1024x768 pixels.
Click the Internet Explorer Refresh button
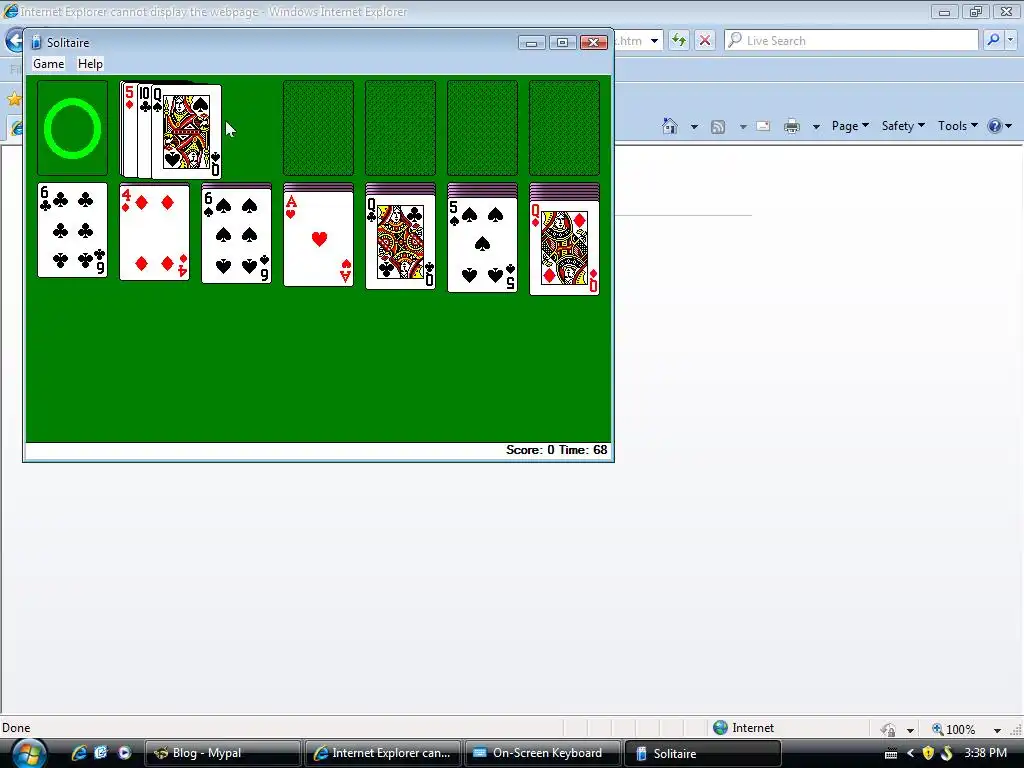(679, 40)
